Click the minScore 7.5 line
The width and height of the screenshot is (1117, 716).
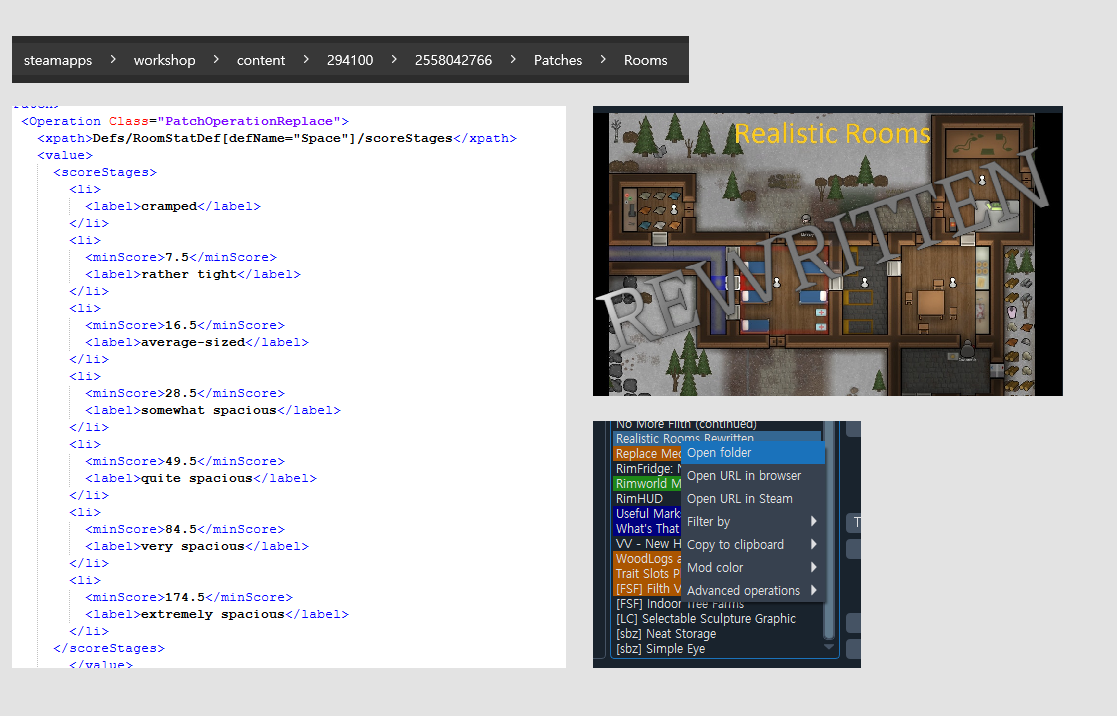click(x=181, y=257)
